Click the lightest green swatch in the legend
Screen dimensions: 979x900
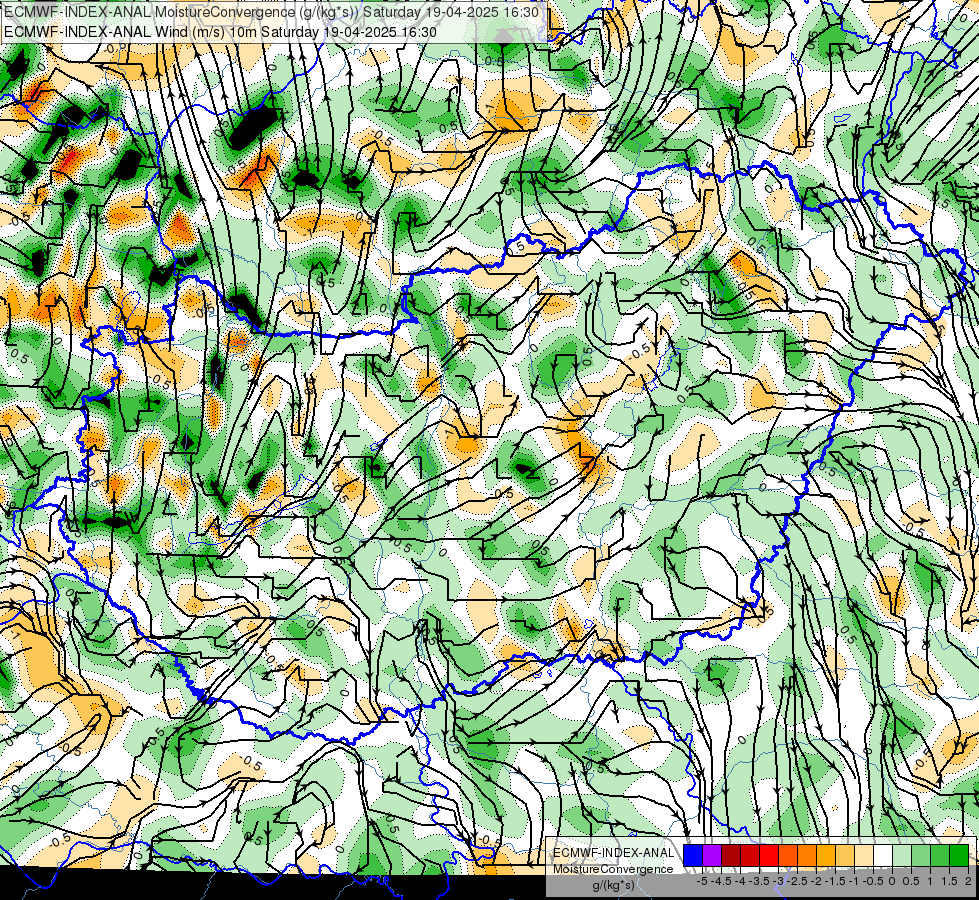tap(902, 855)
